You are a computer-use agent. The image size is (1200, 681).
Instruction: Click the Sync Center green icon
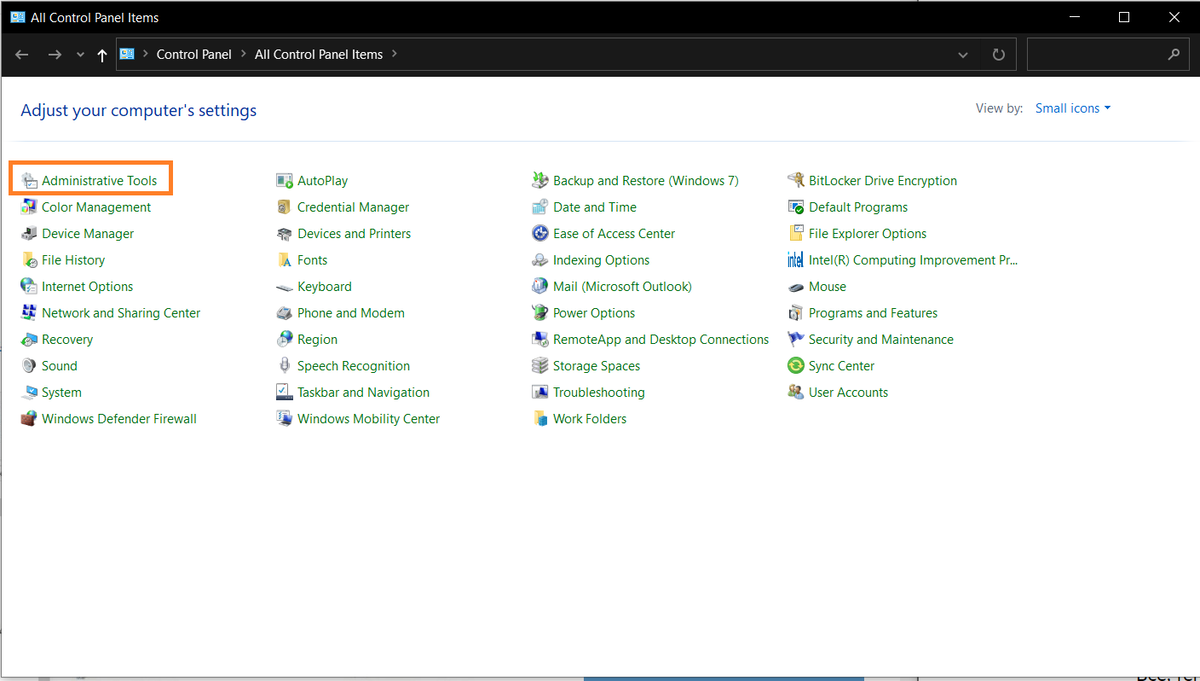(796, 366)
